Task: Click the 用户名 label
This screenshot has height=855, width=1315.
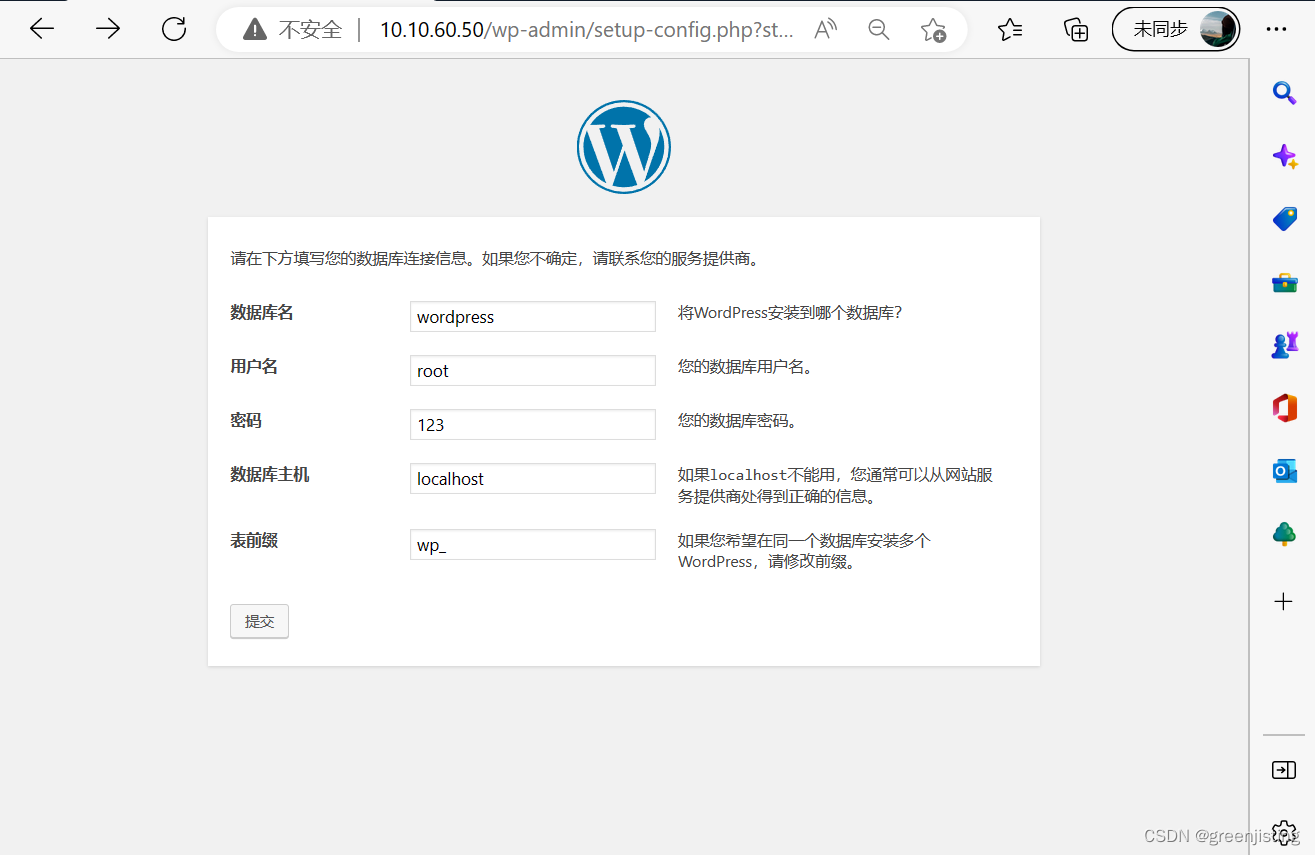Action: (254, 367)
